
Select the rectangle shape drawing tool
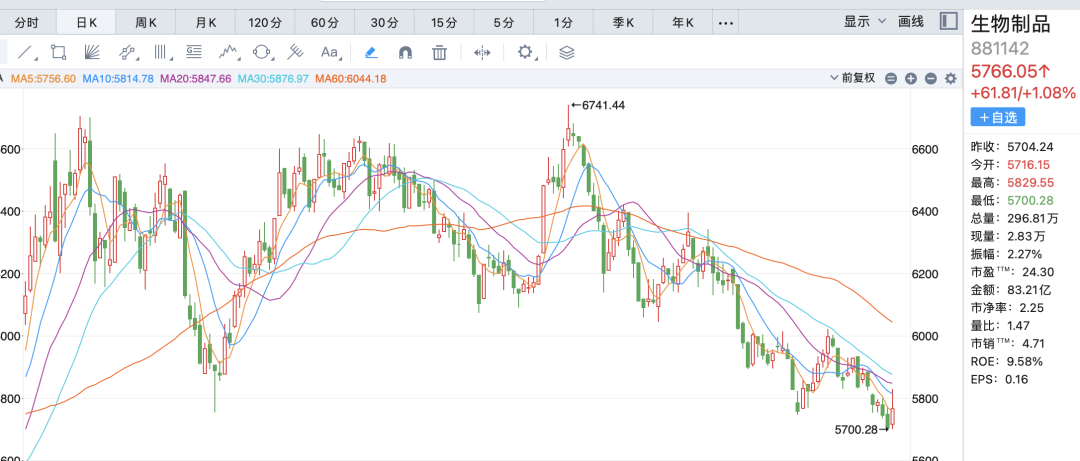[x=59, y=52]
